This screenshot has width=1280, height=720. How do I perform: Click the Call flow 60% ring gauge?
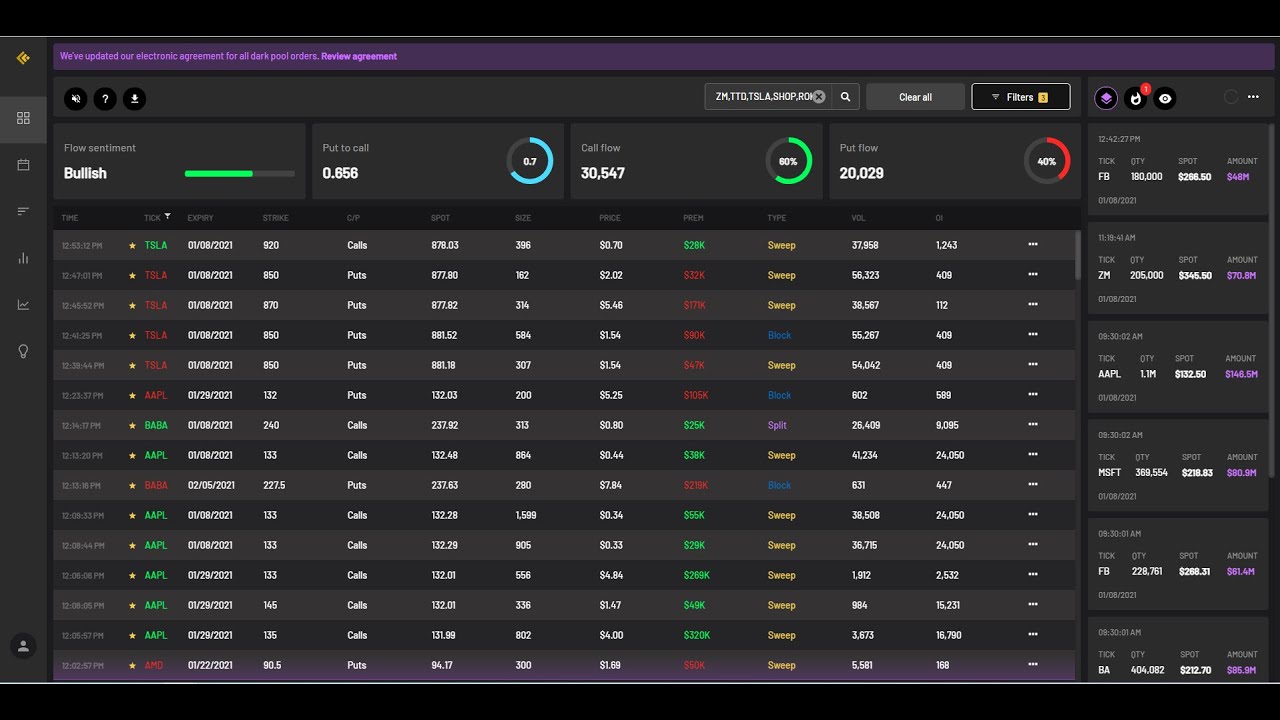pos(788,161)
